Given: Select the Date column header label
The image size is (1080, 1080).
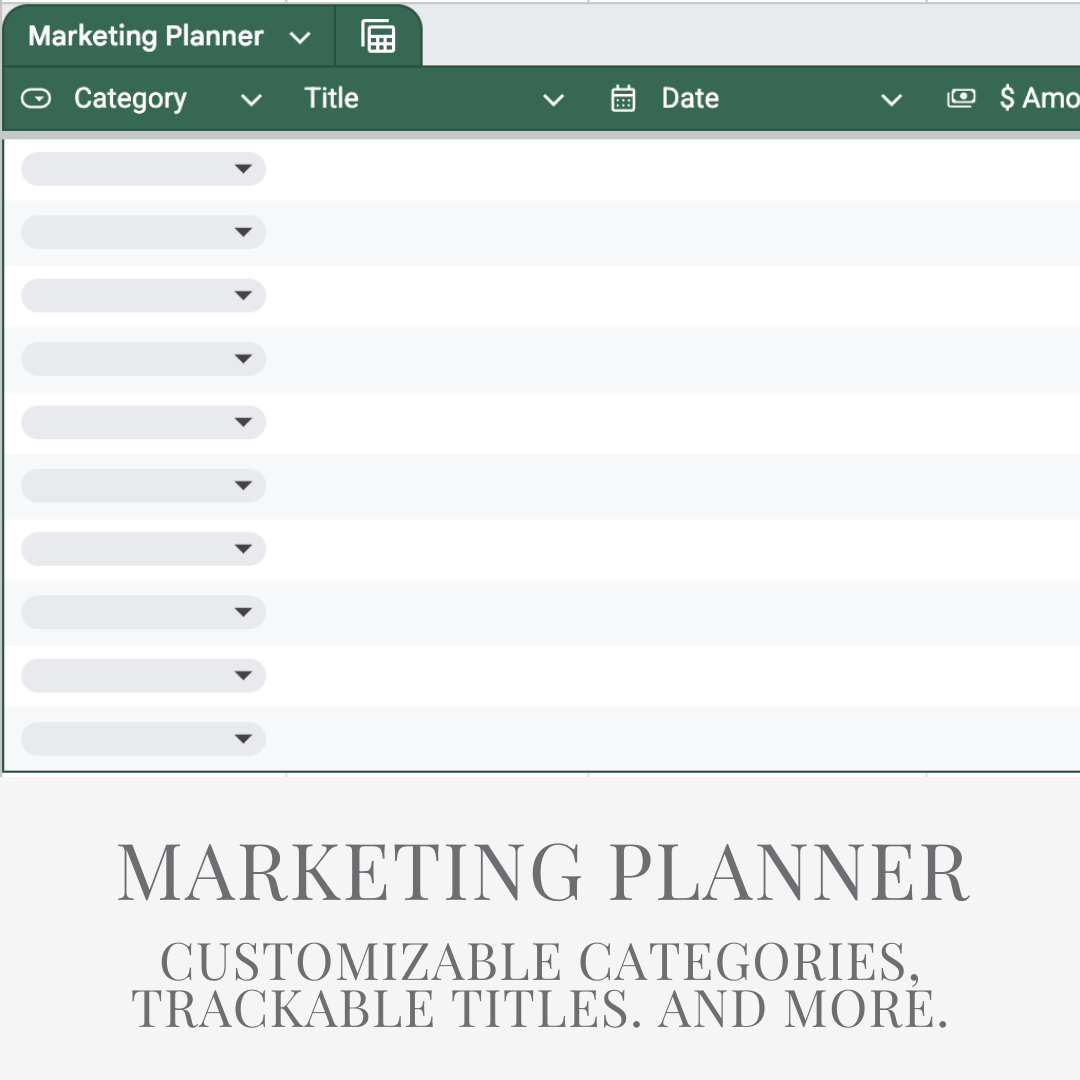Looking at the screenshot, I should tap(690, 98).
